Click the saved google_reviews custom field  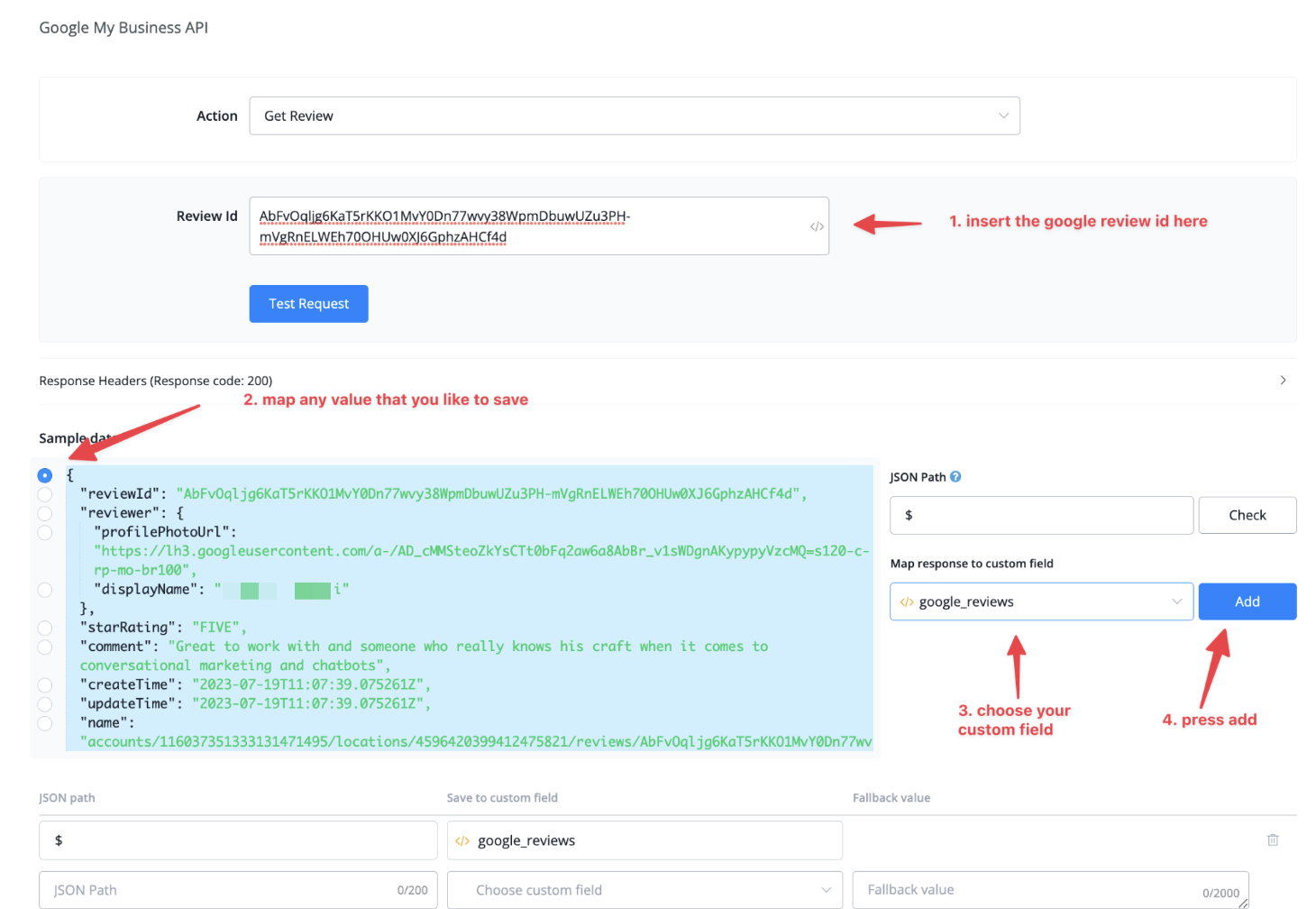(x=644, y=840)
